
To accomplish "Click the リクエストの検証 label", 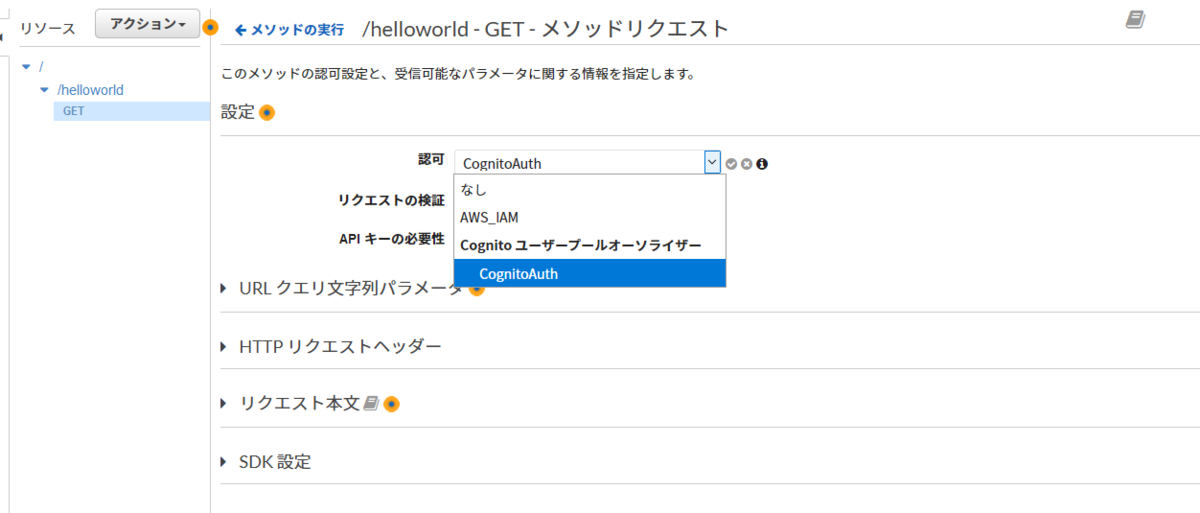I will [392, 200].
